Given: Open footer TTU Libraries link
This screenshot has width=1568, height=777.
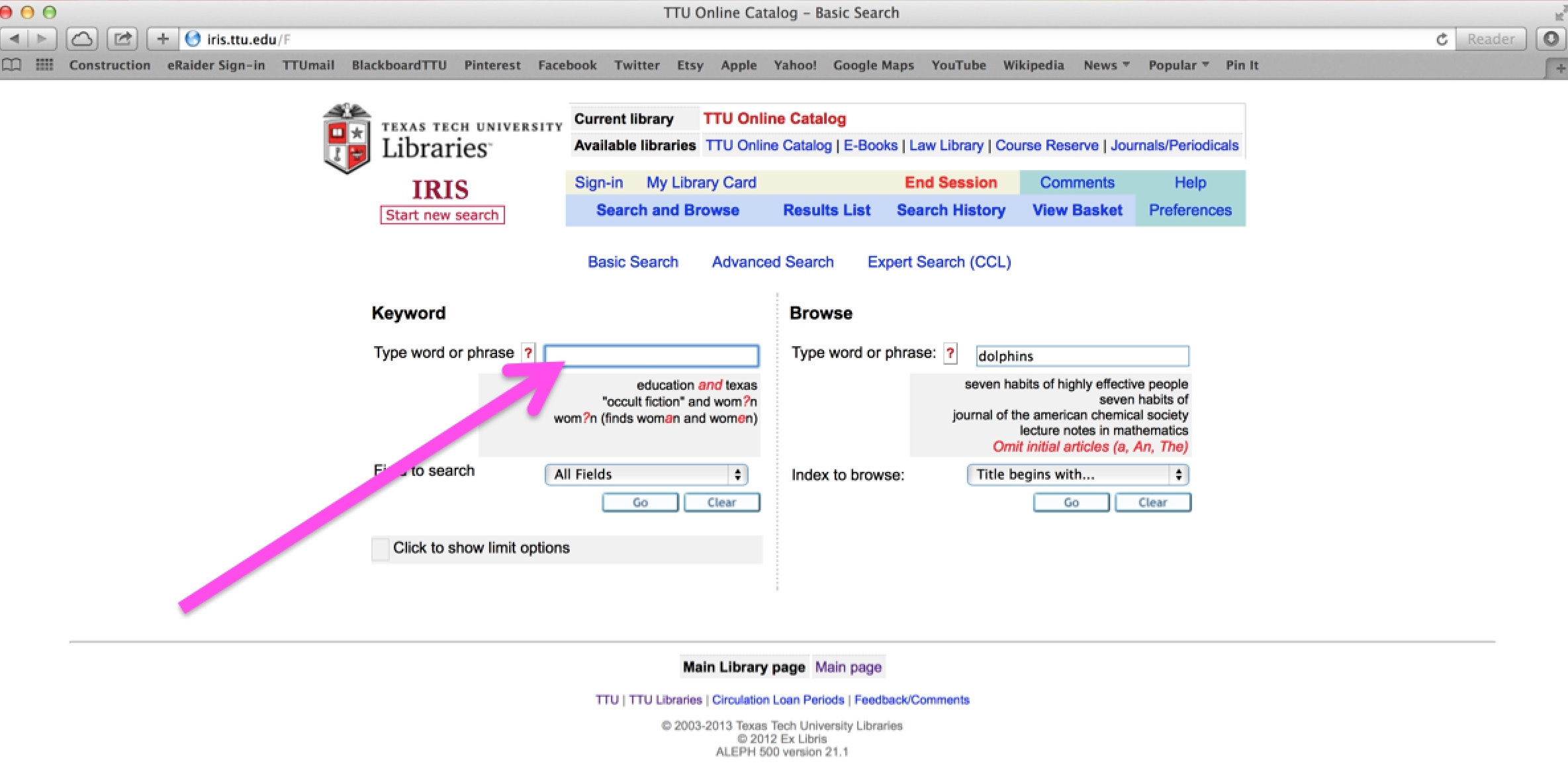Looking at the screenshot, I should (665, 700).
